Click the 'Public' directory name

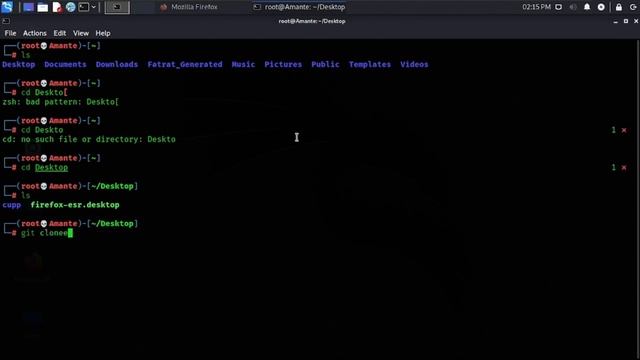click(325, 64)
